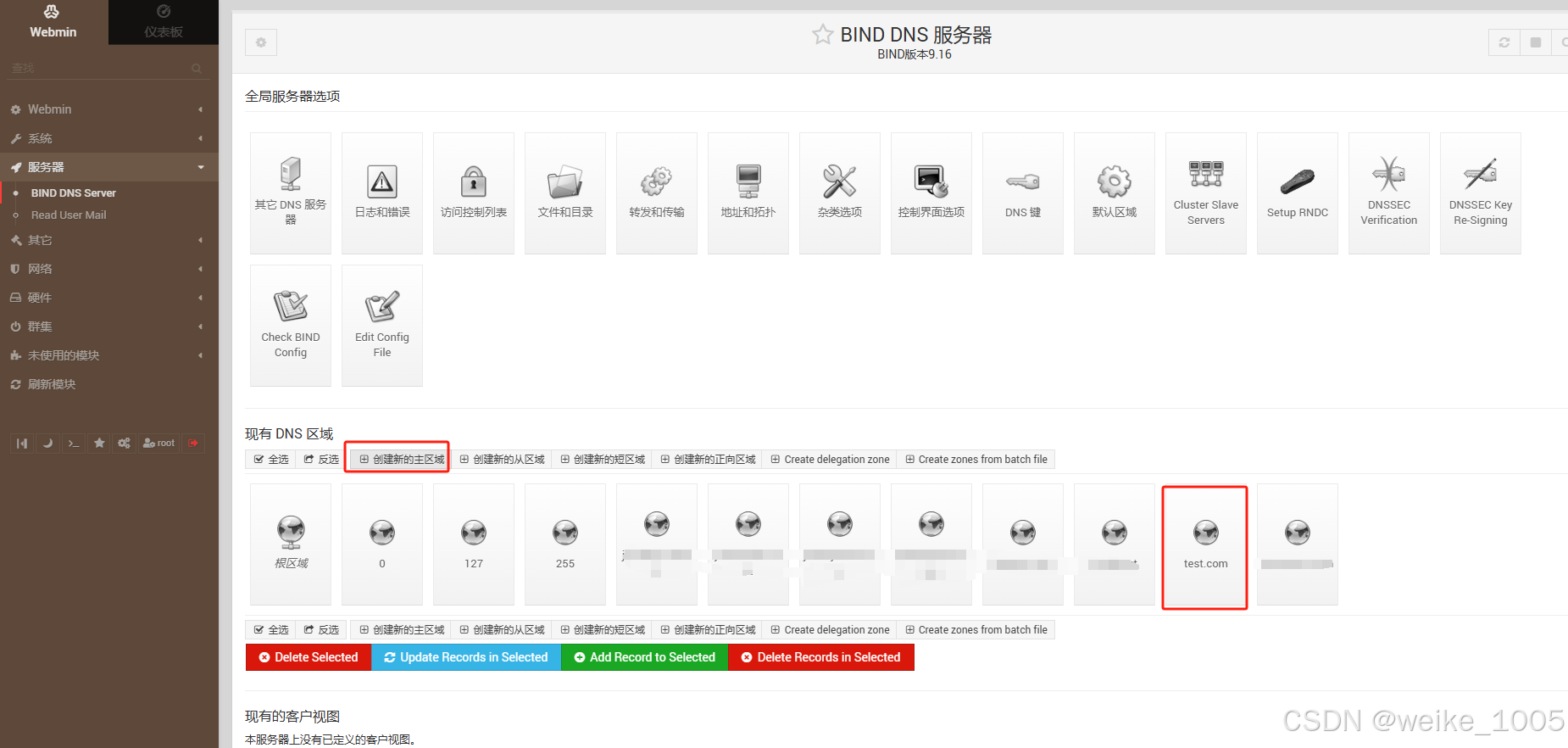1568x748 pixels.
Task: Toggle night mode with the moon icon
Action: [x=47, y=443]
